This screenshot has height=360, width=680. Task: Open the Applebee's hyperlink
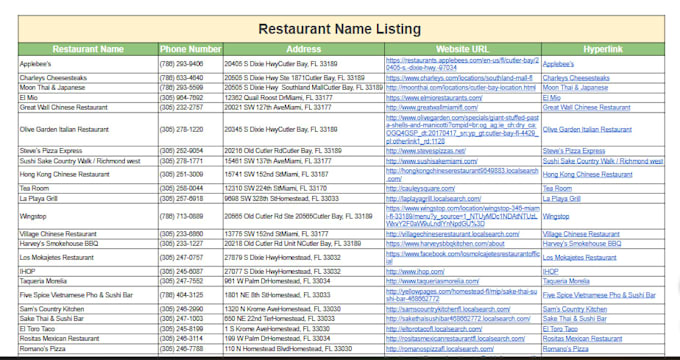click(x=558, y=64)
